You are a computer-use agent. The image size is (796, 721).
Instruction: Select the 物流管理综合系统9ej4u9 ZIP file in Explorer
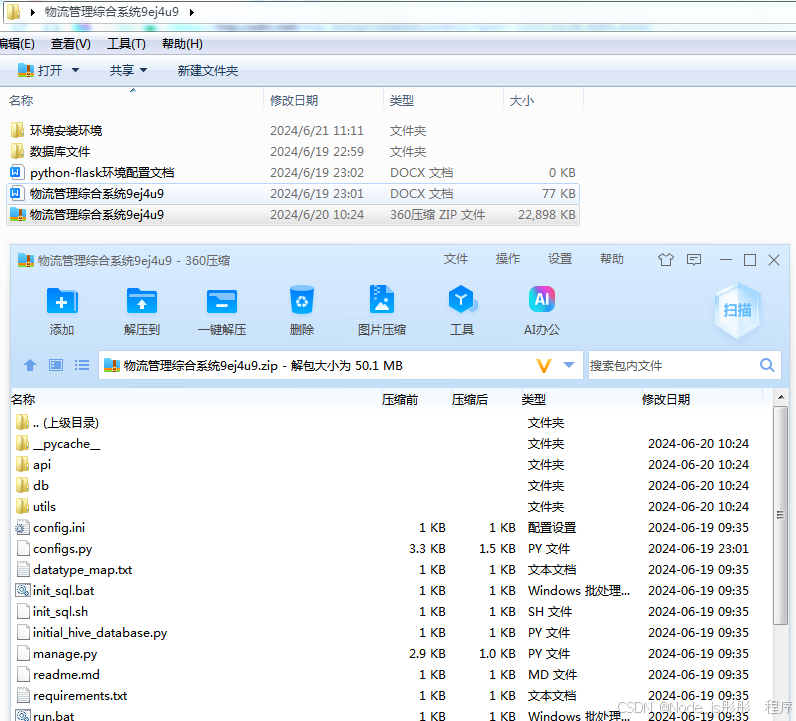(x=292, y=215)
